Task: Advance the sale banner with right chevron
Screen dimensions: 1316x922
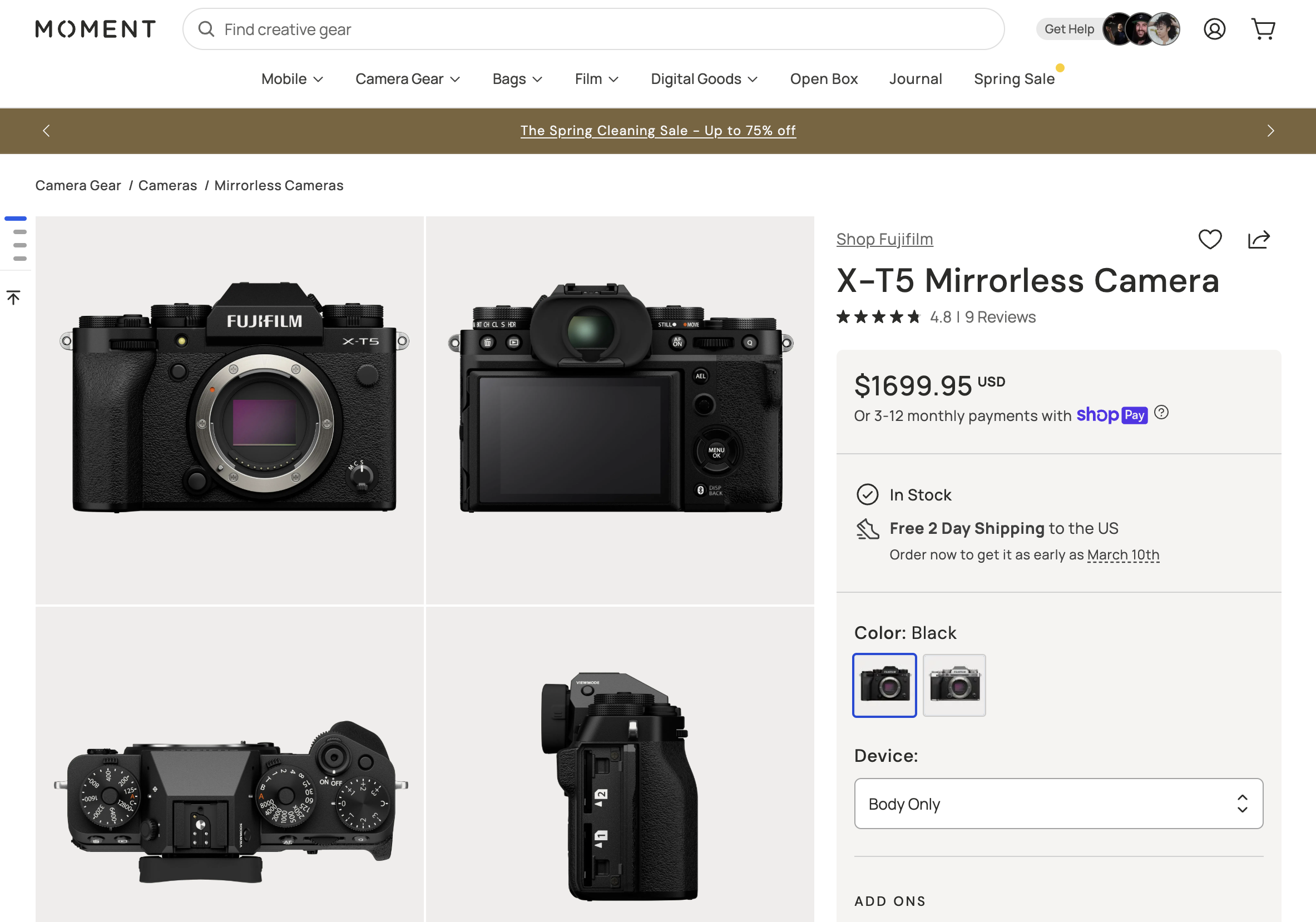Action: click(x=1270, y=131)
